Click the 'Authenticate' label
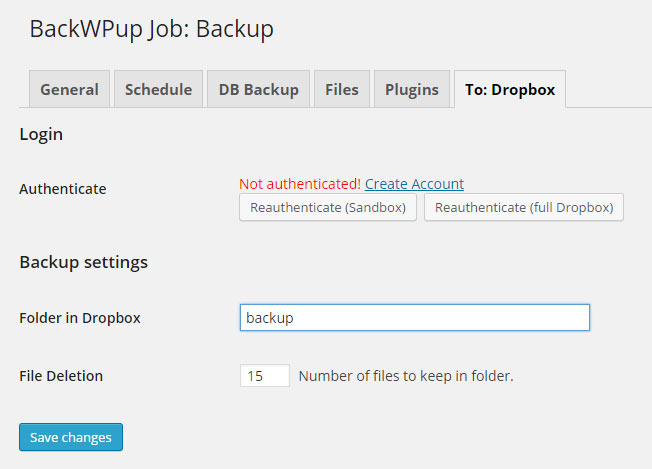The image size is (652, 469). point(63,189)
